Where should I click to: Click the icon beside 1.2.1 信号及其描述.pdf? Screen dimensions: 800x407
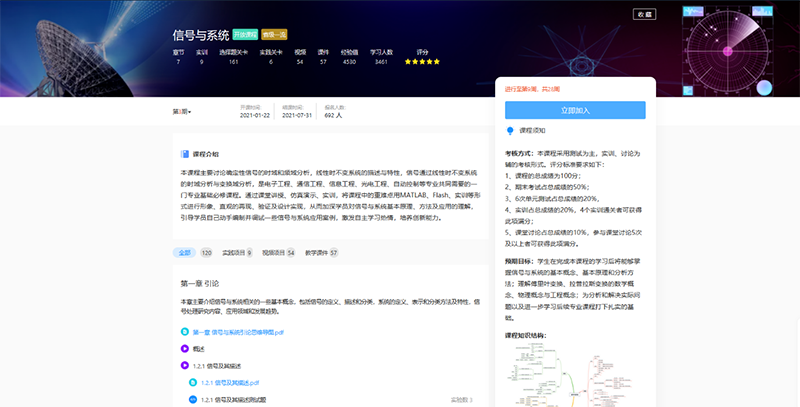[194, 382]
